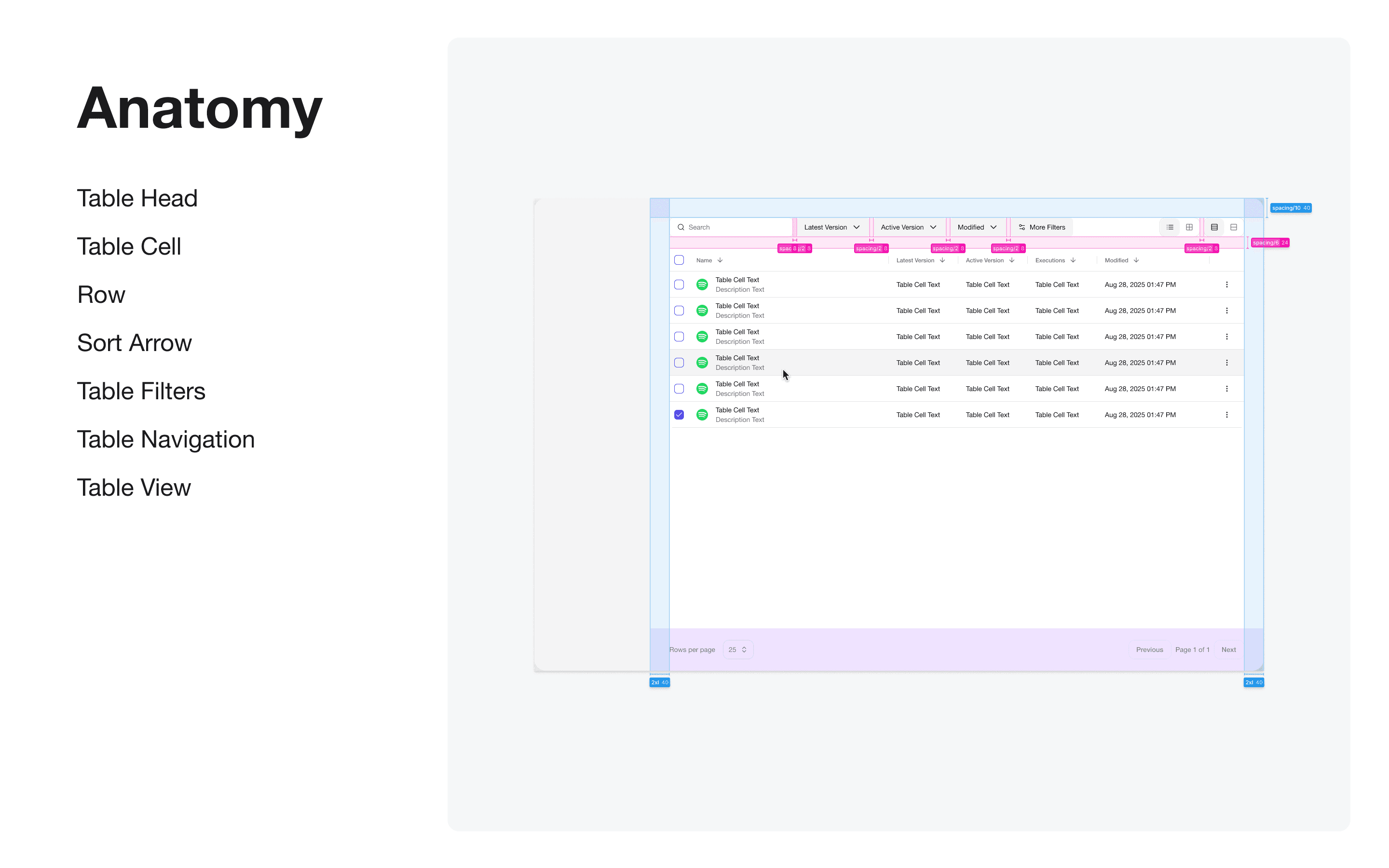
Task: Click the More Filters button
Action: pos(1041,227)
